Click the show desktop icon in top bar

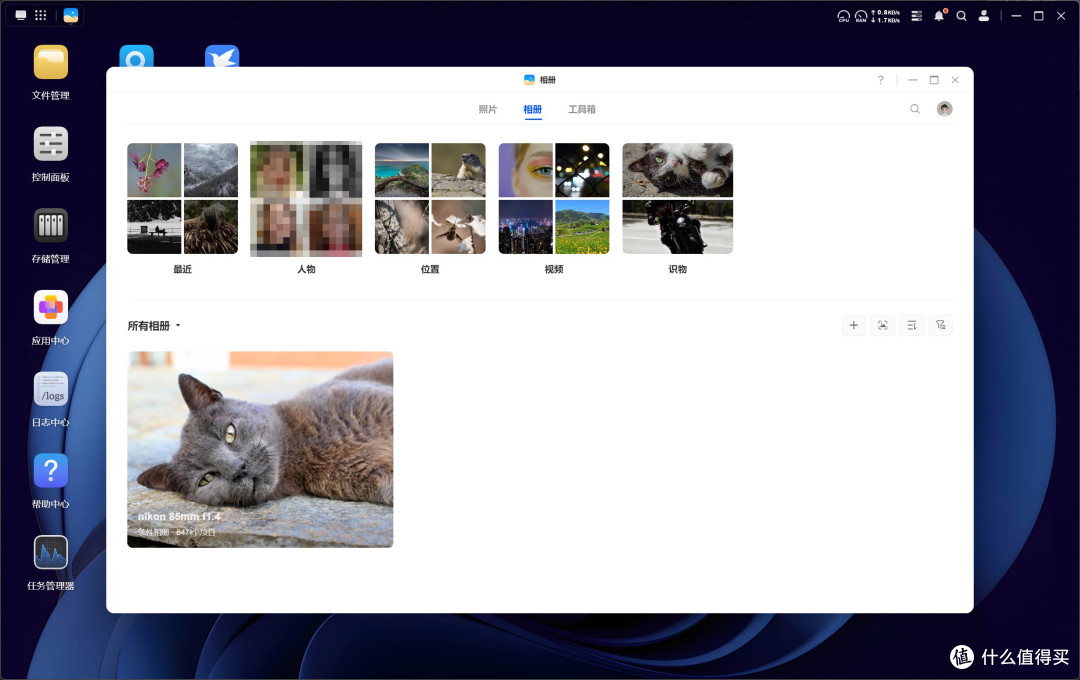coord(21,15)
